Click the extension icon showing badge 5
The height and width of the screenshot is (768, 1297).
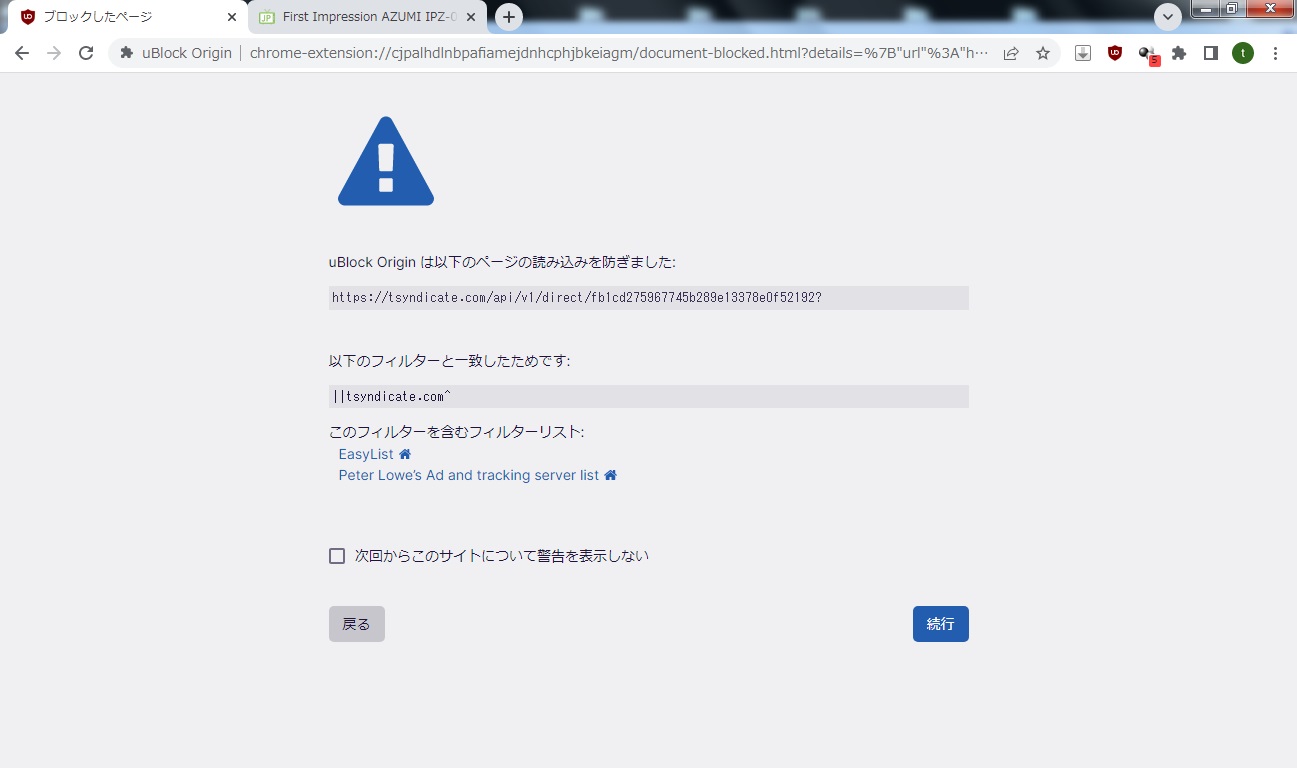tap(1147, 52)
